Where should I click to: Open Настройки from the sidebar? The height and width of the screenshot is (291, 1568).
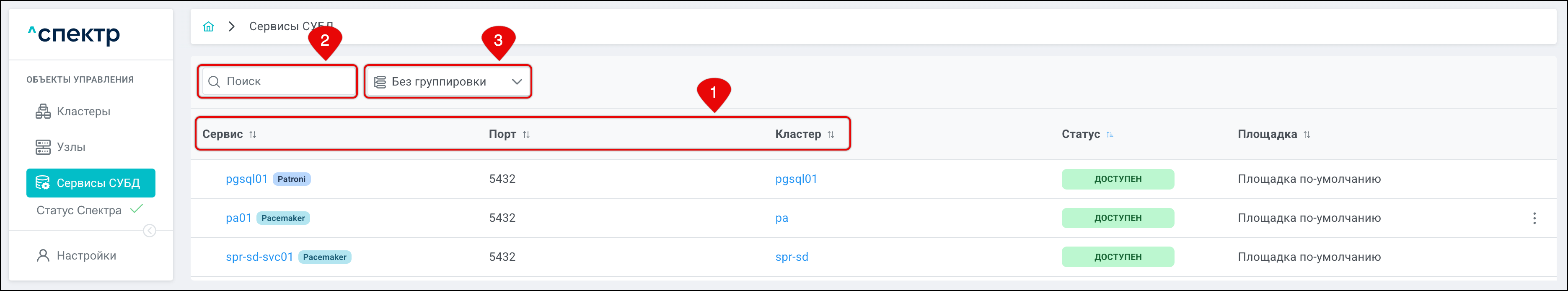click(x=86, y=256)
